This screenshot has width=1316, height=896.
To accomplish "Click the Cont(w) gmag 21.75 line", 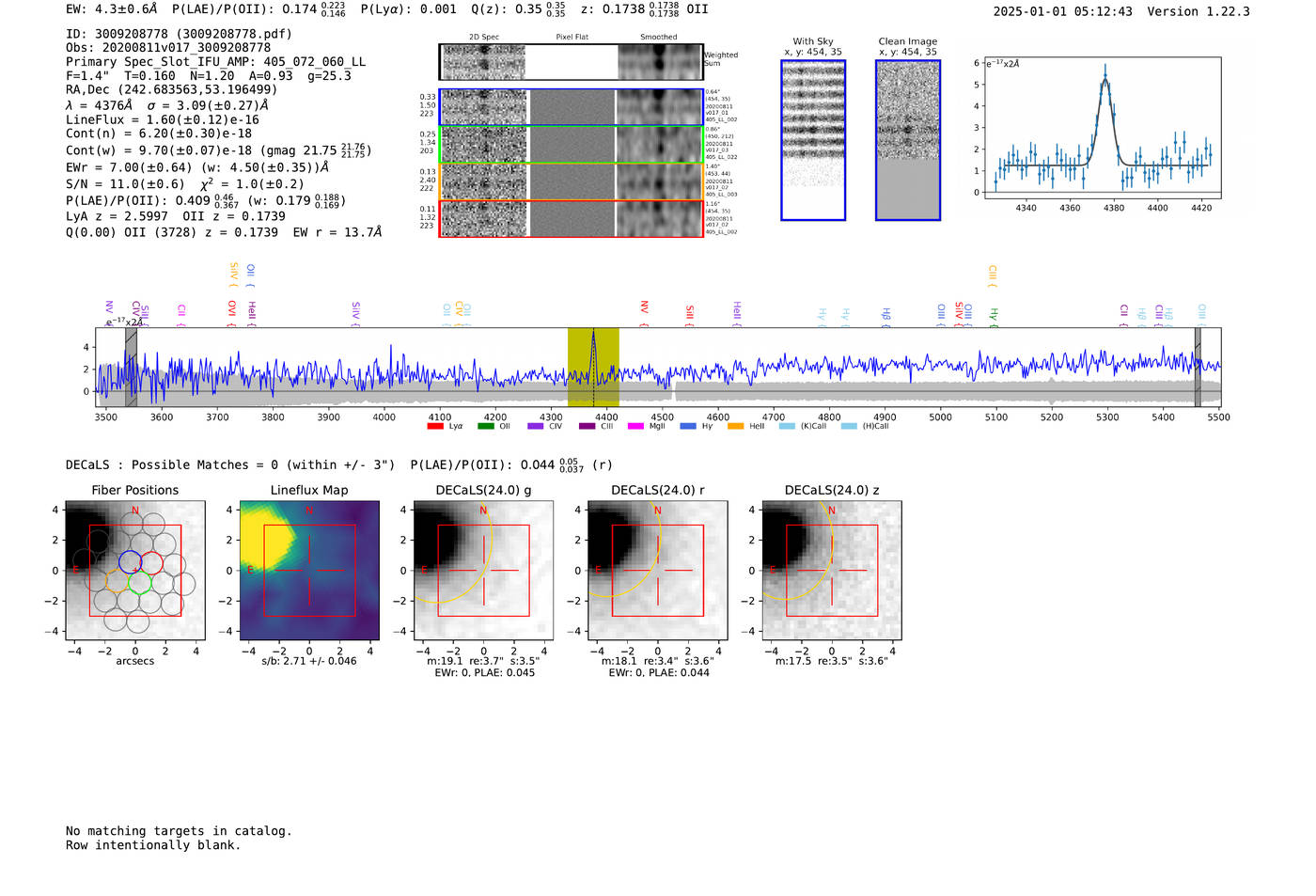I will click(x=218, y=150).
